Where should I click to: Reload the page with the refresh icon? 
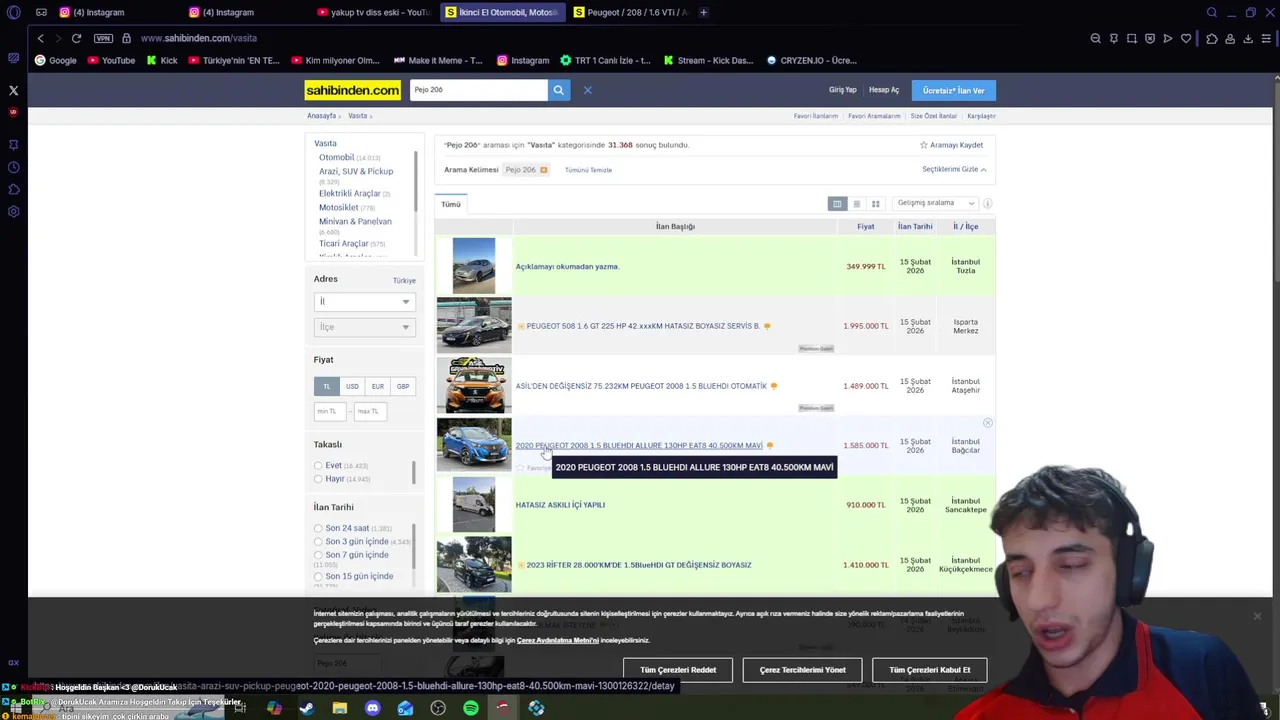(x=76, y=38)
